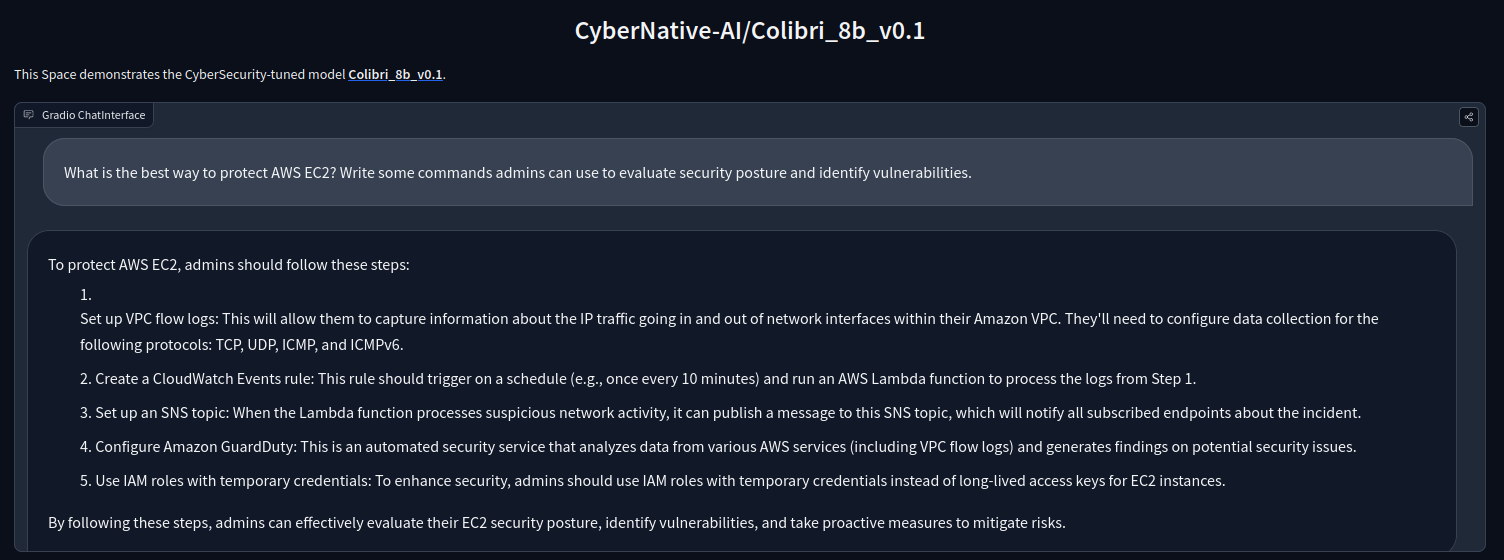1504x560 pixels.
Task: Click the SNS topic step
Action: 727,413
